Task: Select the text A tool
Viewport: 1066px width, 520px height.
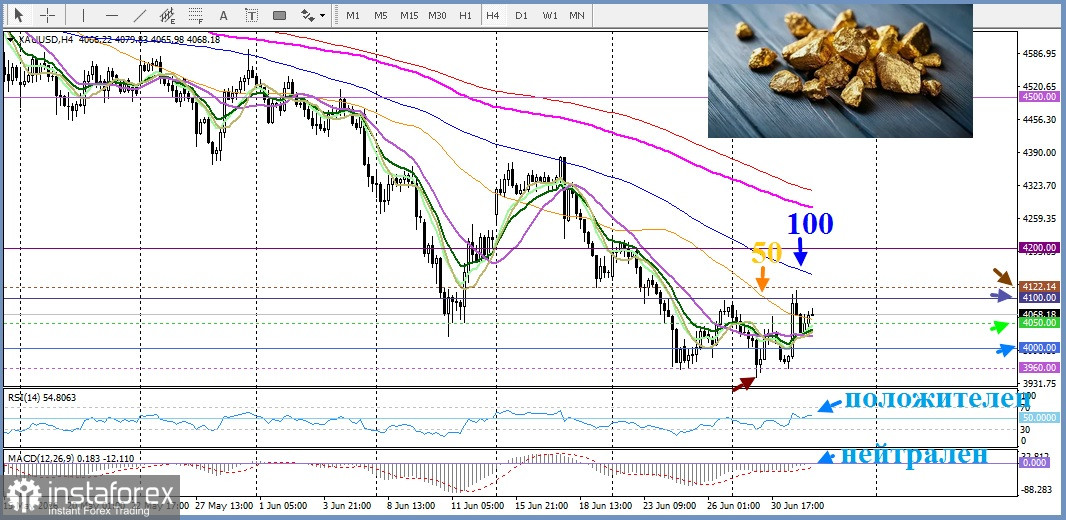Action: tap(224, 15)
